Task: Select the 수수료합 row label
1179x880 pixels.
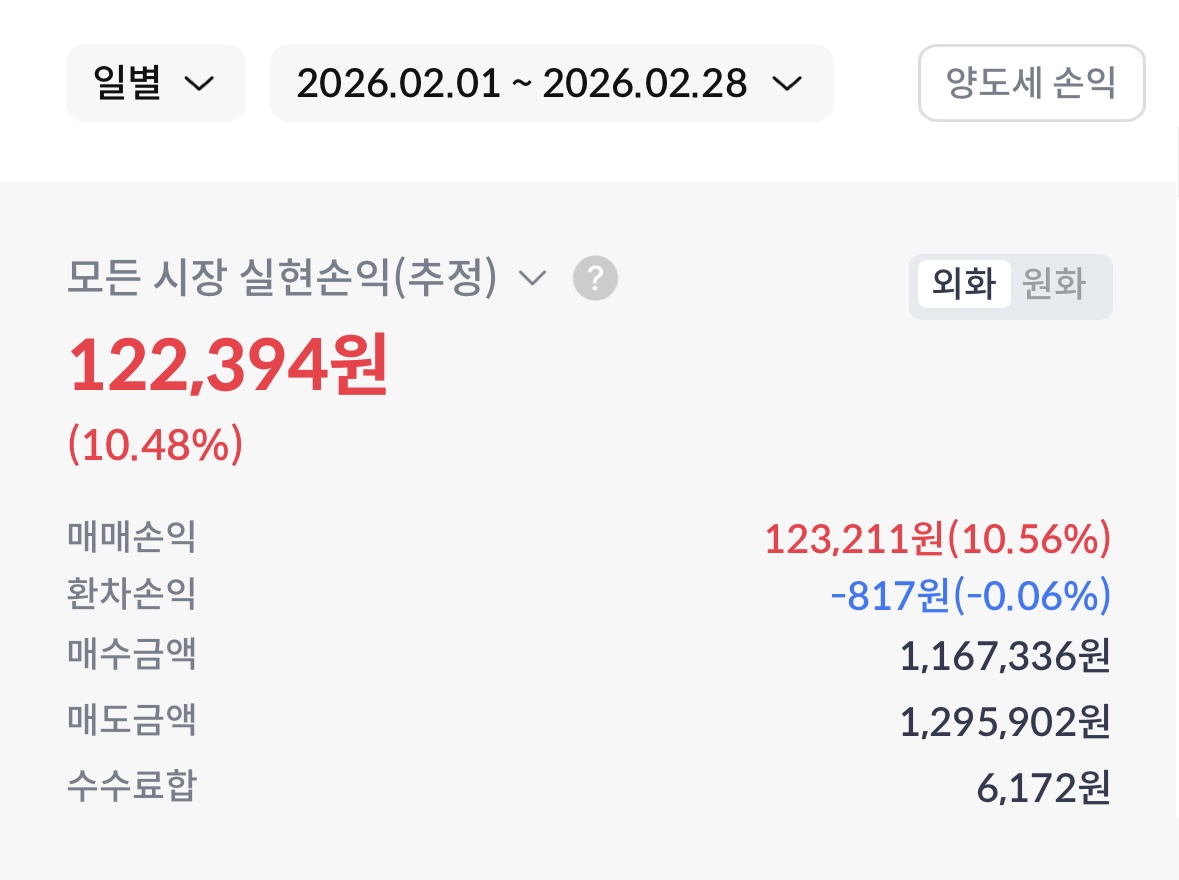Action: point(132,786)
